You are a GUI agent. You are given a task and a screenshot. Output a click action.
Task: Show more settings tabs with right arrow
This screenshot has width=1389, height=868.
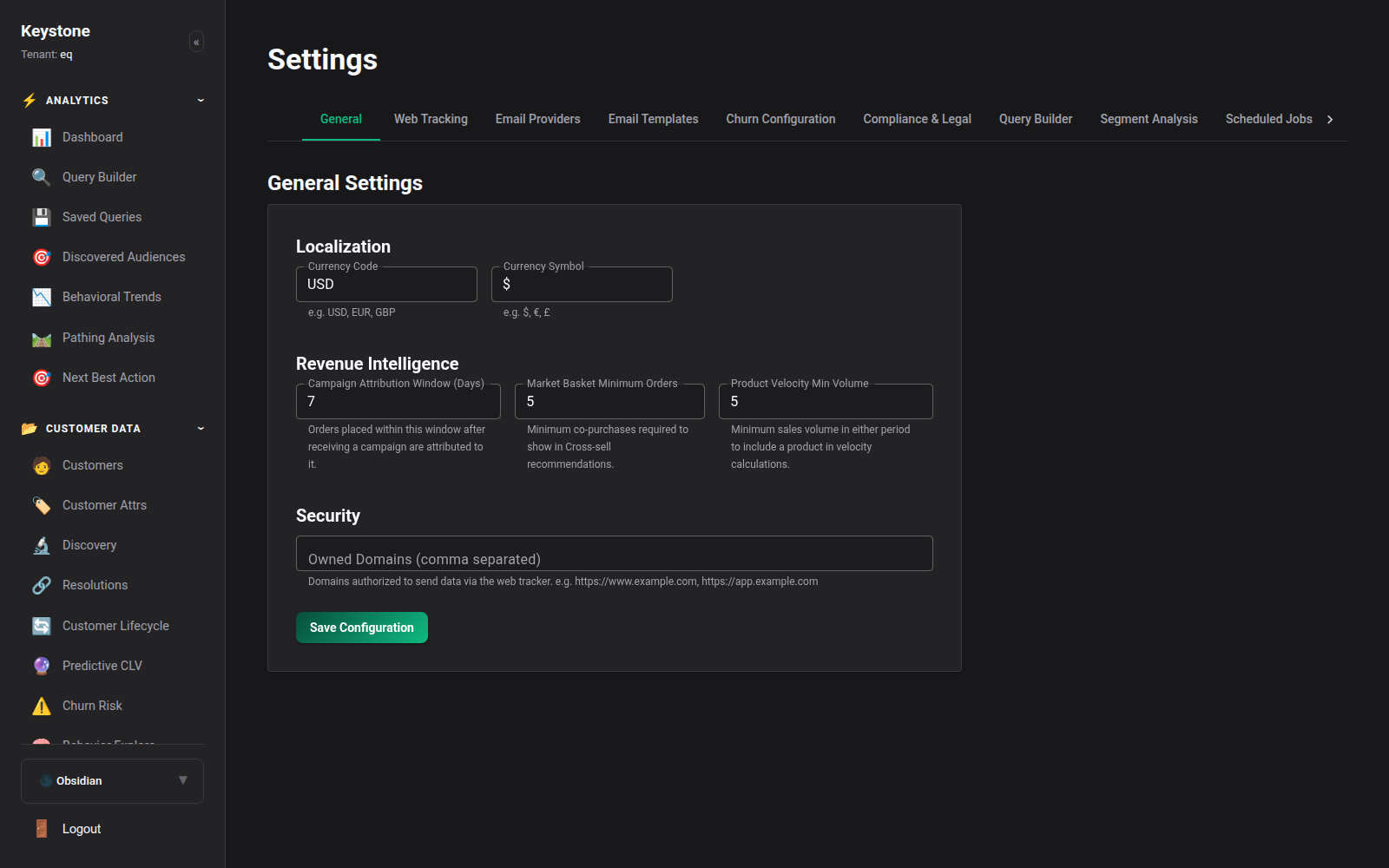click(1330, 120)
